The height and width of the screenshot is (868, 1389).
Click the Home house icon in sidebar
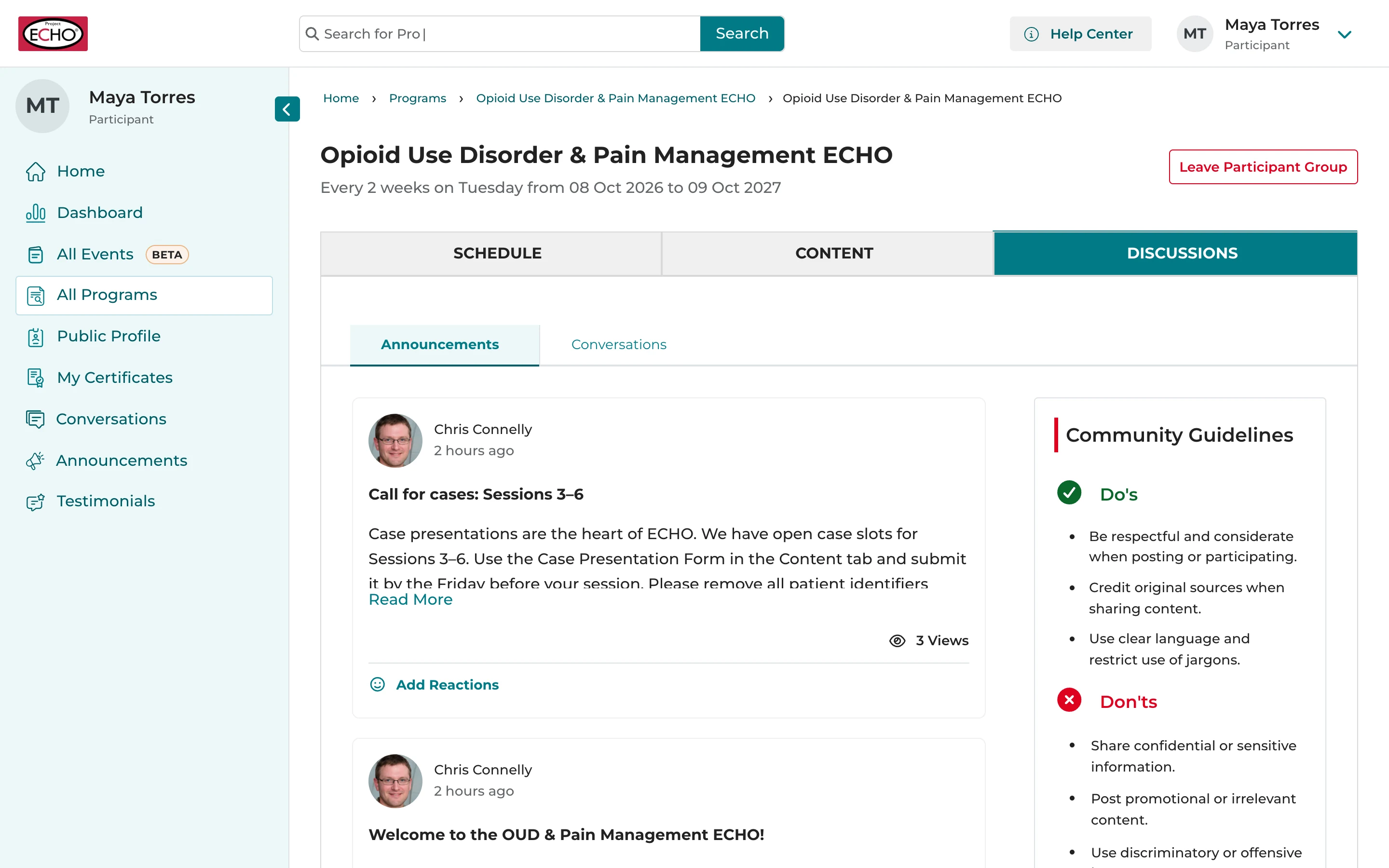pyautogui.click(x=36, y=171)
